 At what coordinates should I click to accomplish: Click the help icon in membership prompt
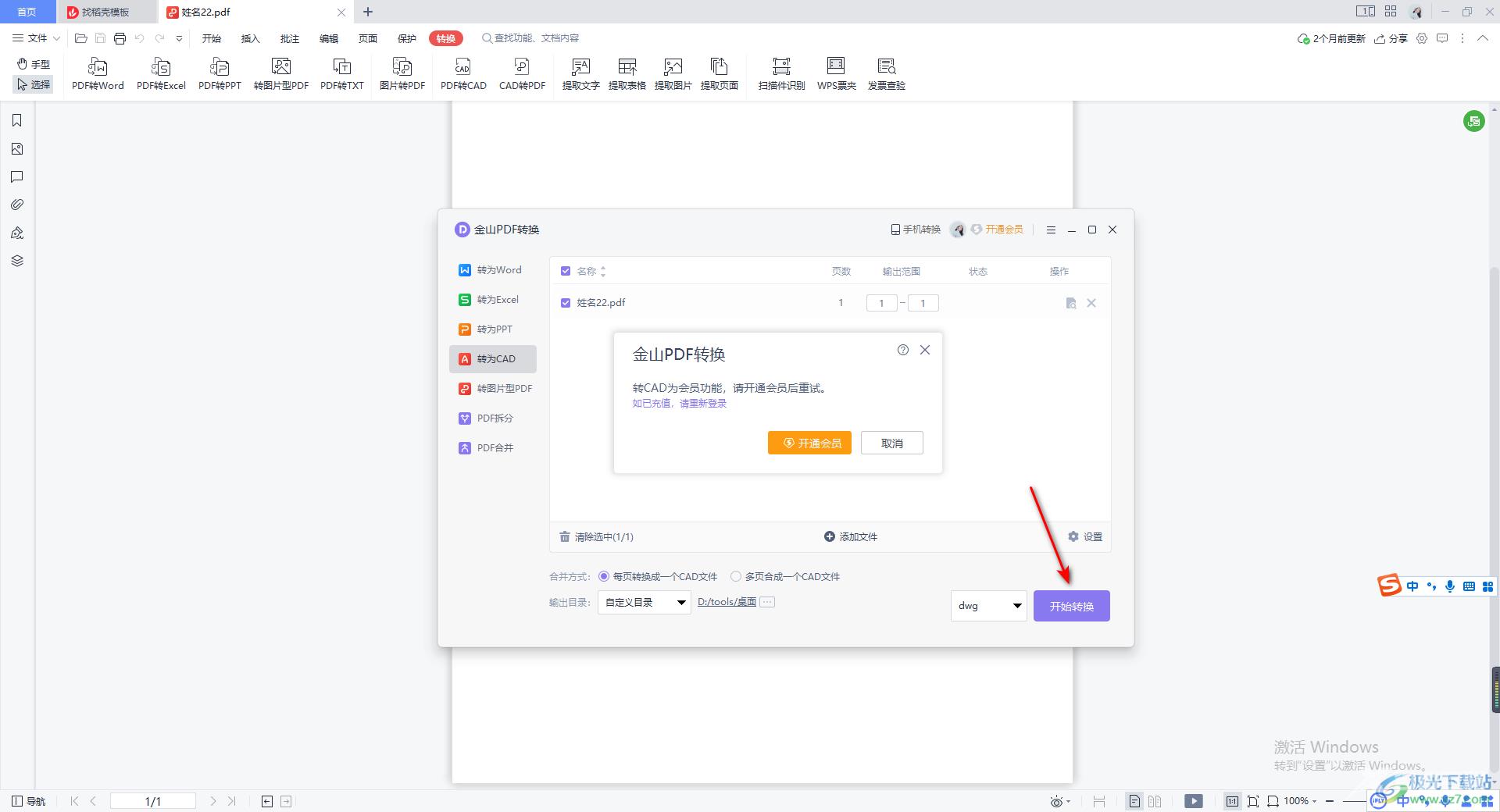coord(903,350)
